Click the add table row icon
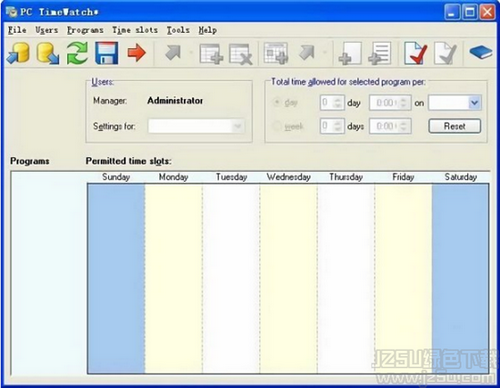This screenshot has width=500, height=388. (x=211, y=54)
